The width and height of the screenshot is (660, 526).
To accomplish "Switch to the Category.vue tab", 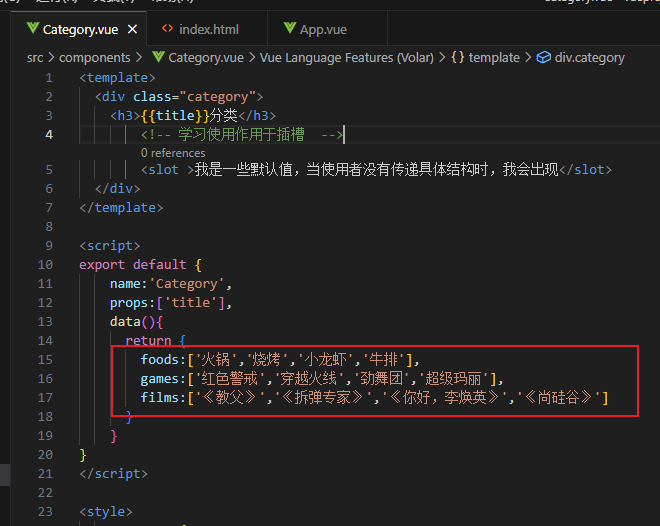I will point(80,29).
